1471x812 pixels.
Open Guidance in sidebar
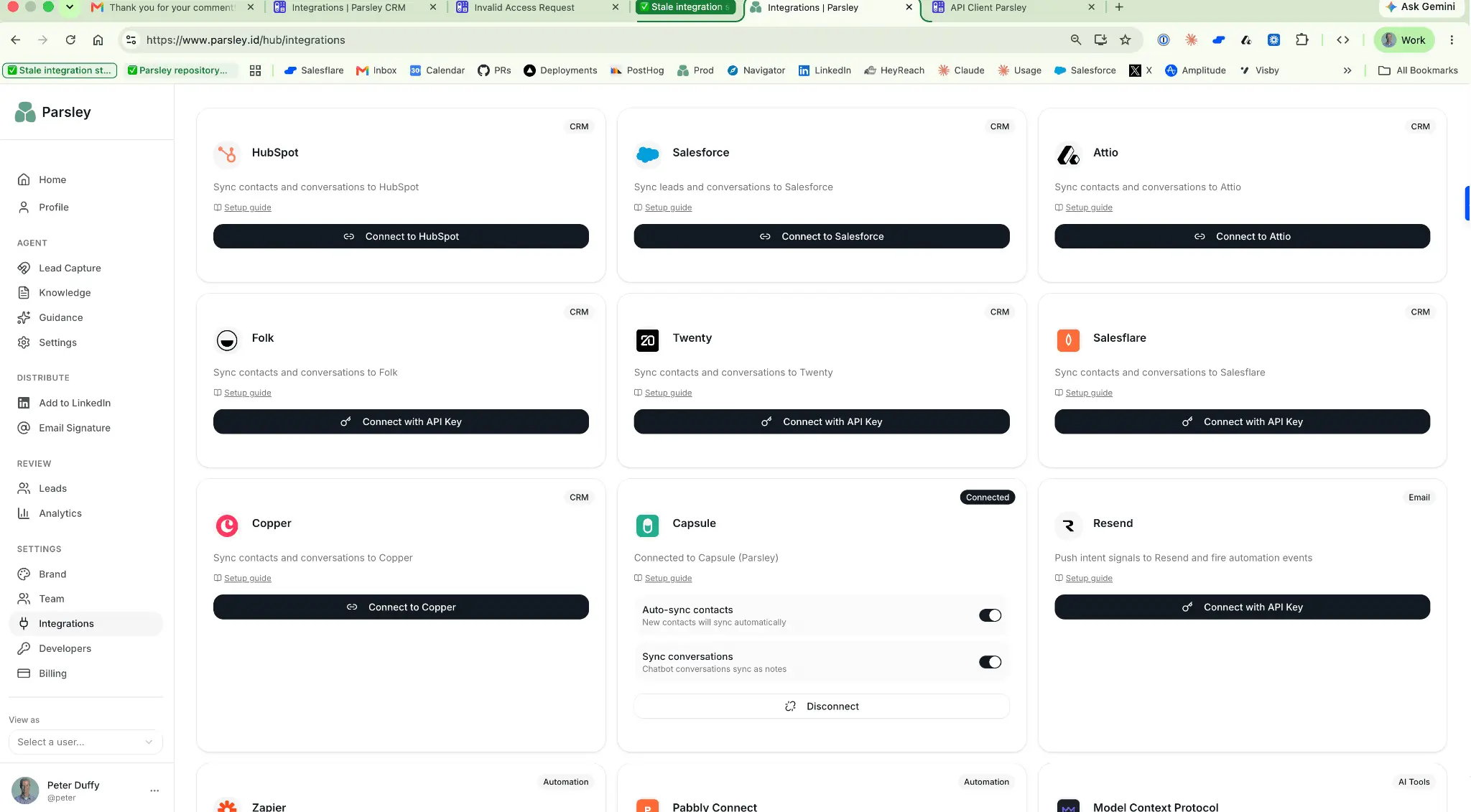click(x=85, y=318)
